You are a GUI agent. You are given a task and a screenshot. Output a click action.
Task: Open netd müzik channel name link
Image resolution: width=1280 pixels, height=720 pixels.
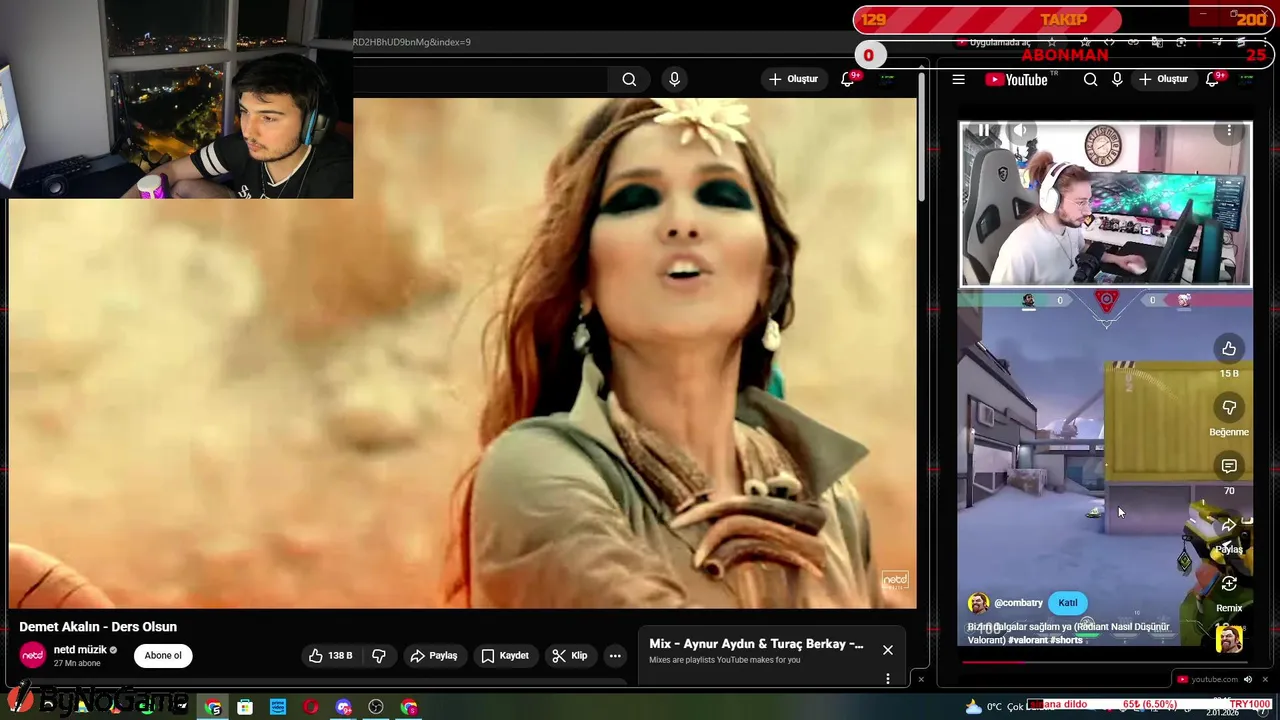coord(80,650)
